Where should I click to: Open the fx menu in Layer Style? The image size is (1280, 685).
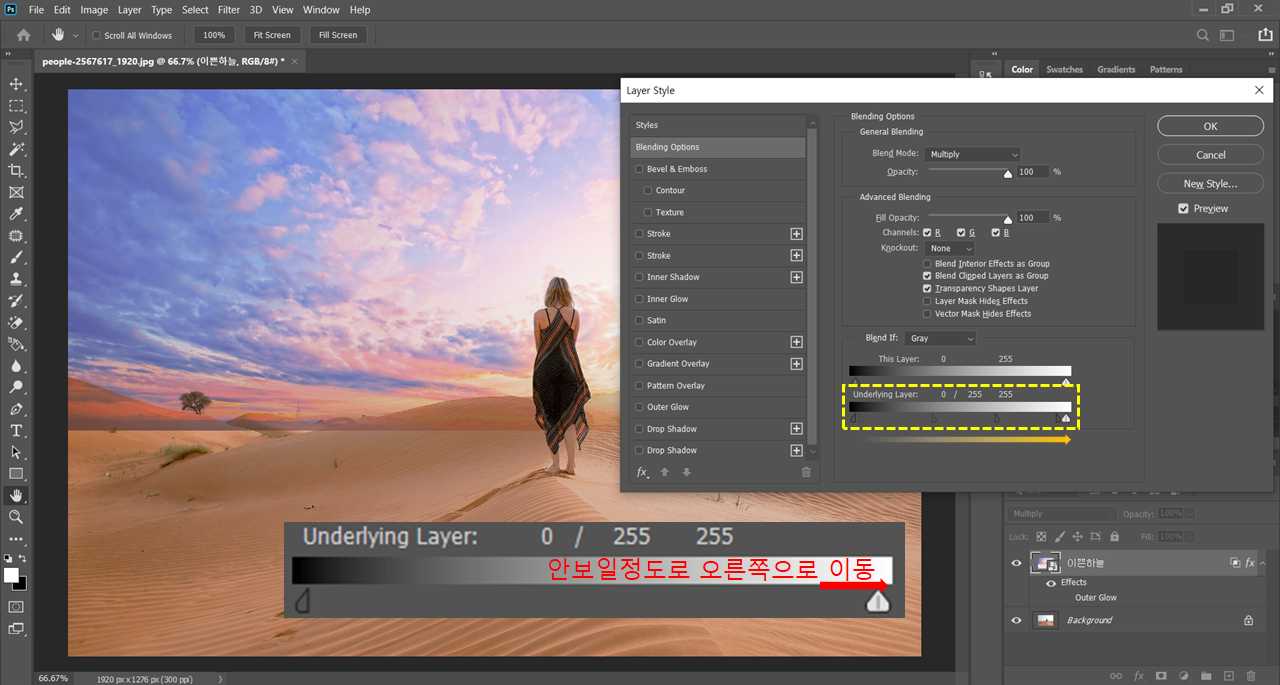(642, 472)
